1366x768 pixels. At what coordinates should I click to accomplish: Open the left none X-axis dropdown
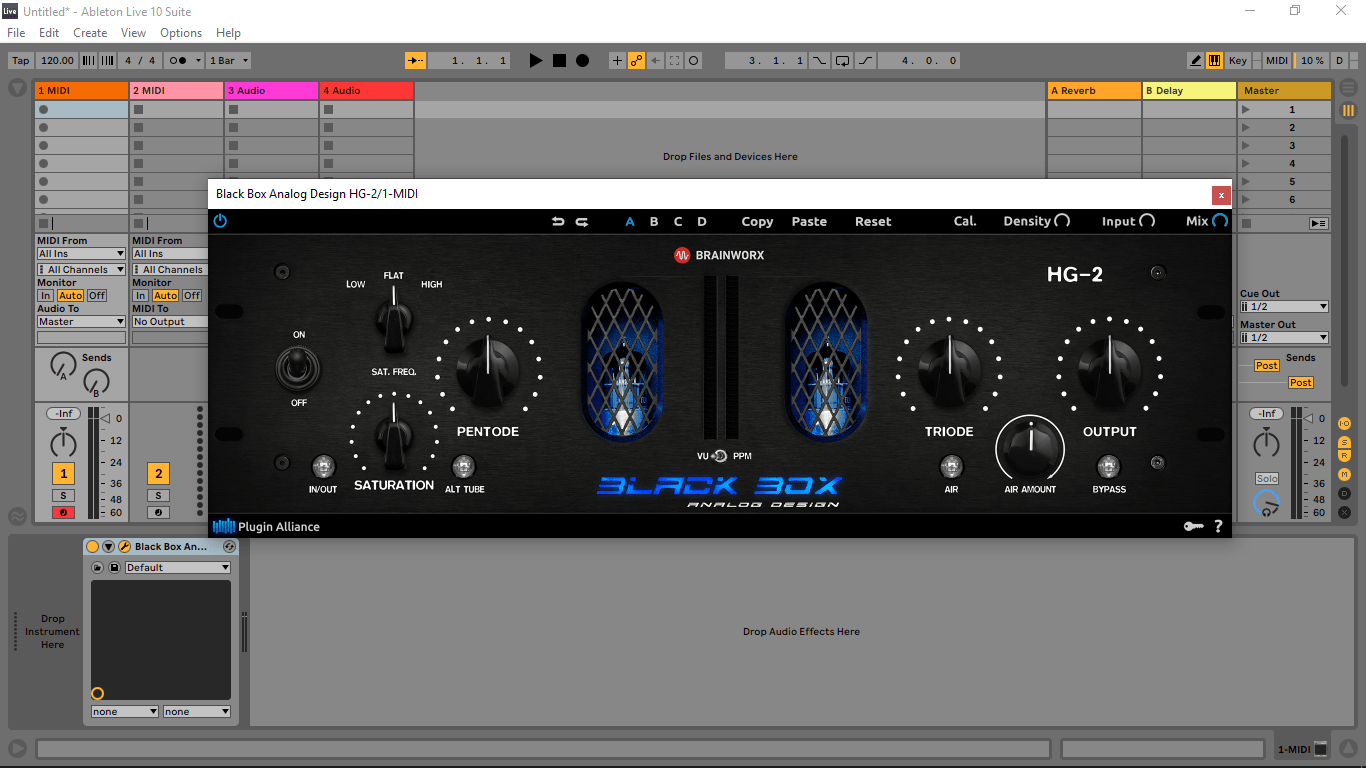tap(125, 712)
